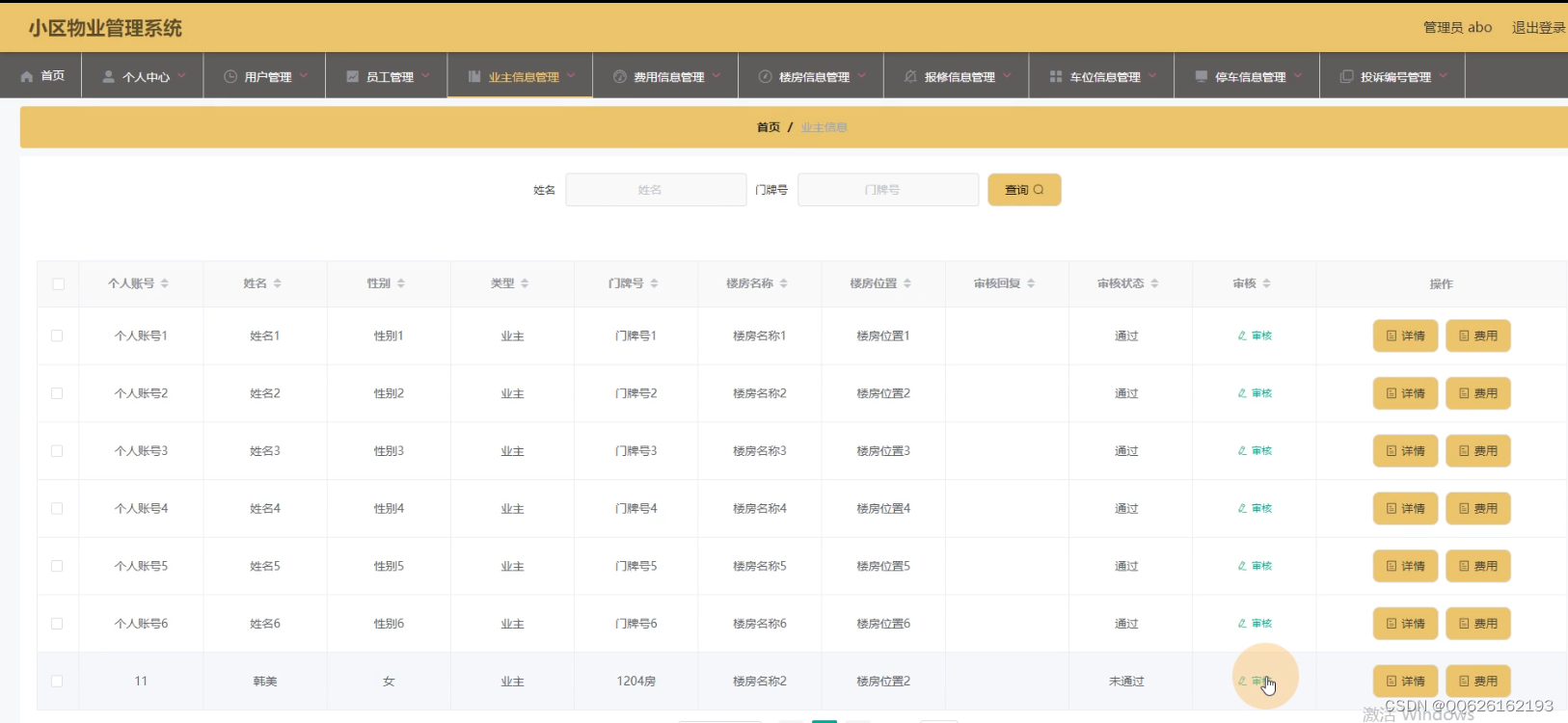Click the monitor icon beside 停车信息管理

point(1202,76)
